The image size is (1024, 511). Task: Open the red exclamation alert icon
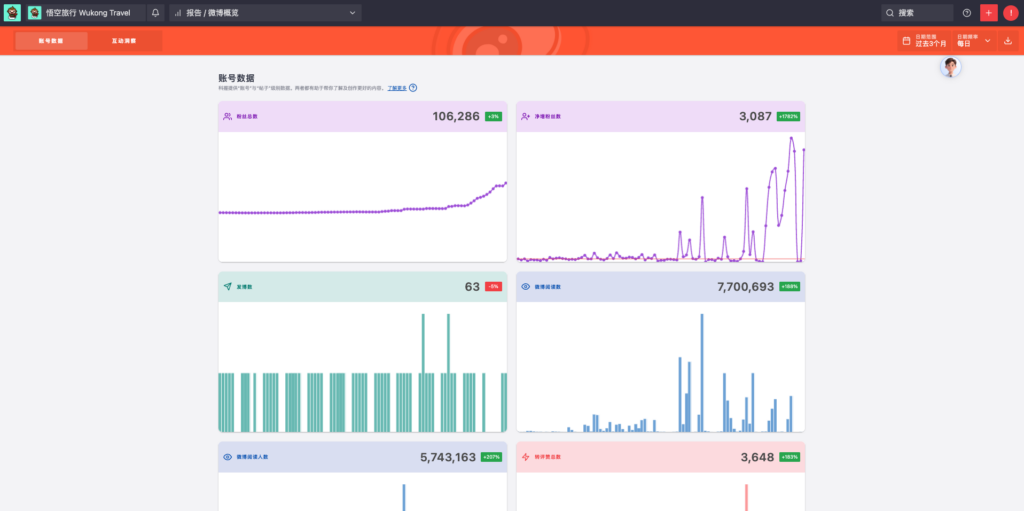tap(1010, 13)
